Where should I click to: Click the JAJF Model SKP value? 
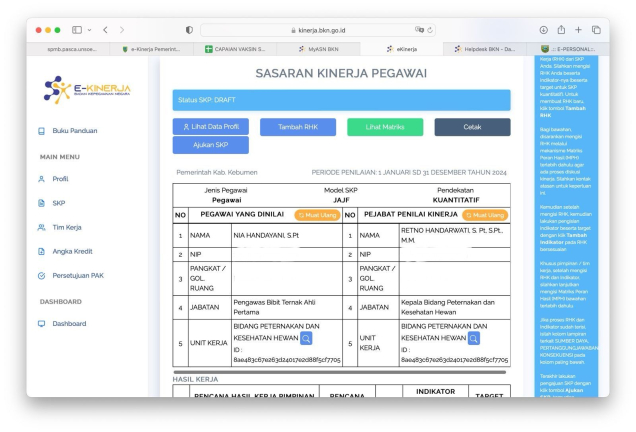(x=341, y=200)
